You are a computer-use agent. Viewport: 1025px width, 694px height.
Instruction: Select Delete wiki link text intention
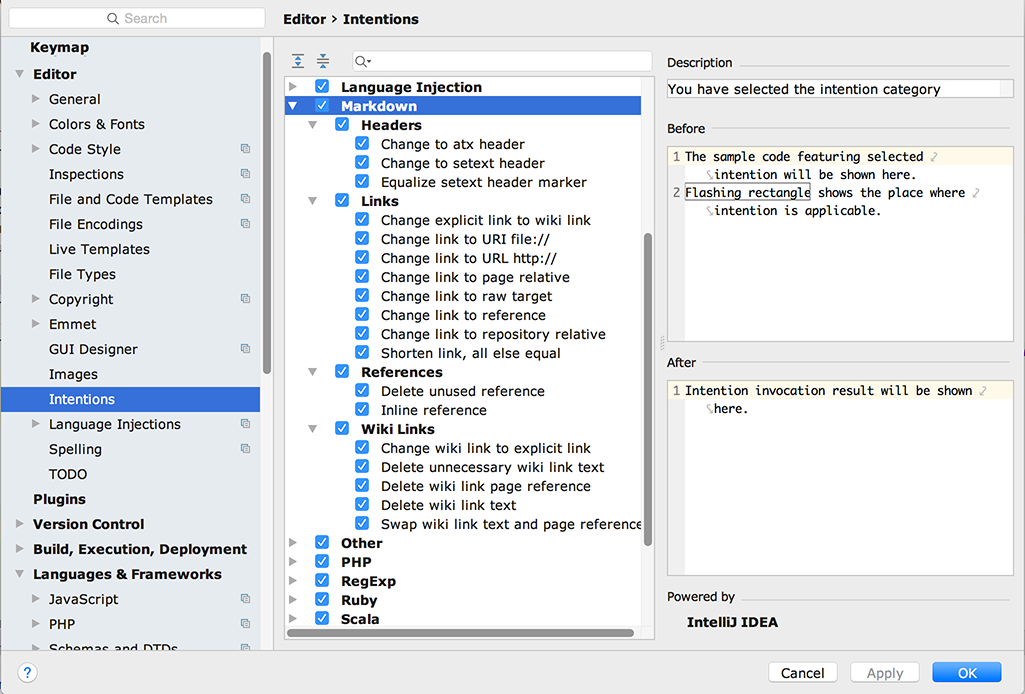[448, 504]
